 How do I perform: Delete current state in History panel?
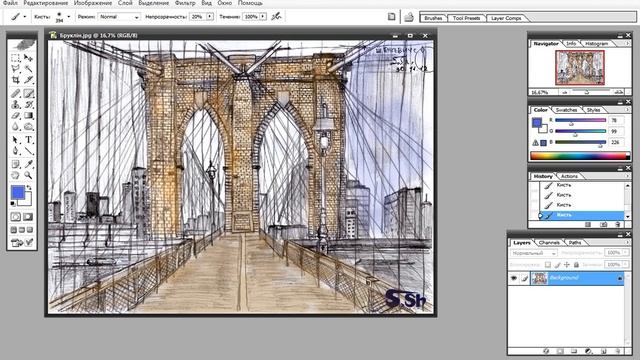[x=618, y=224]
